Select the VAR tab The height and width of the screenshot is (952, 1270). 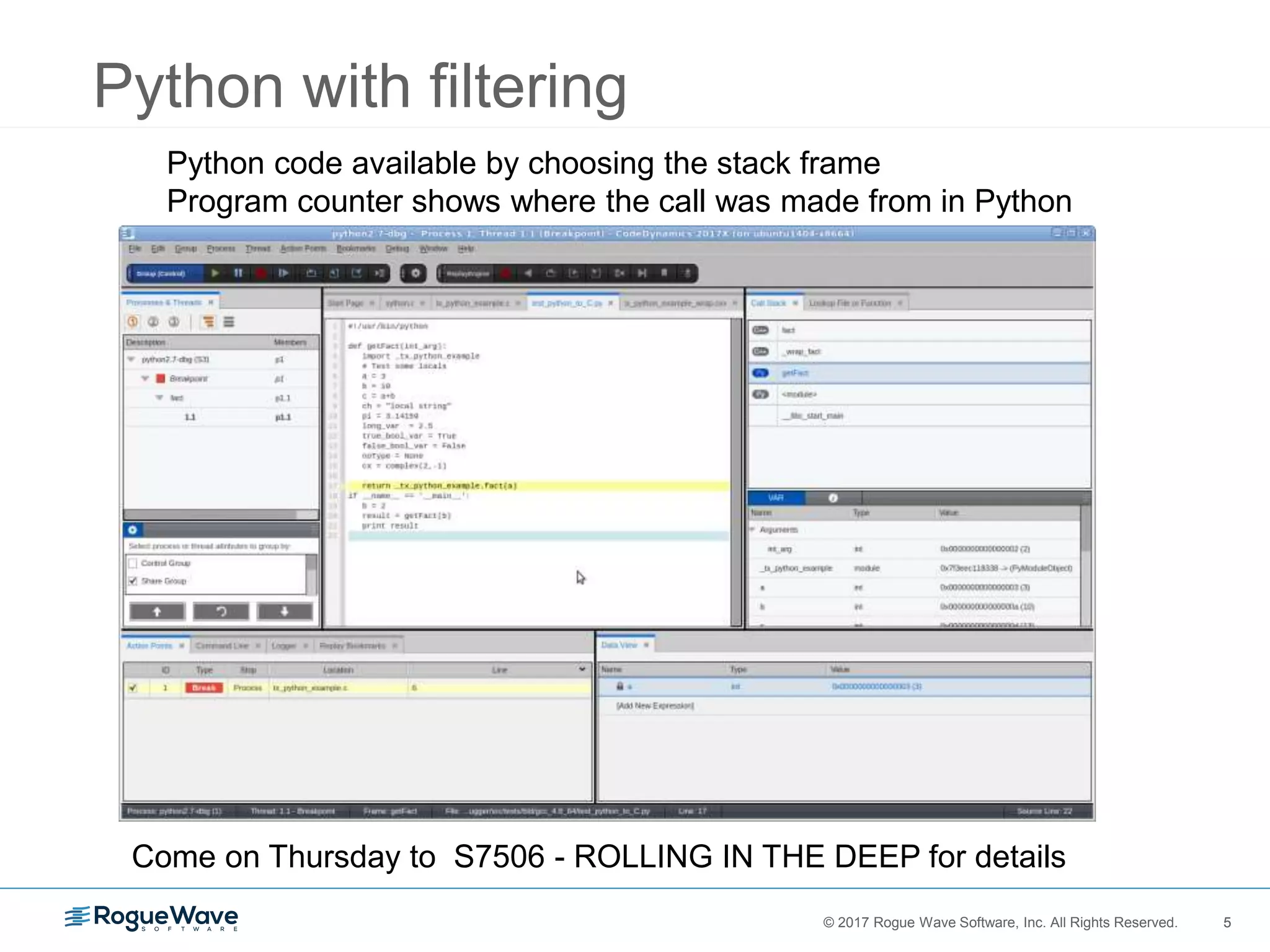(x=776, y=498)
